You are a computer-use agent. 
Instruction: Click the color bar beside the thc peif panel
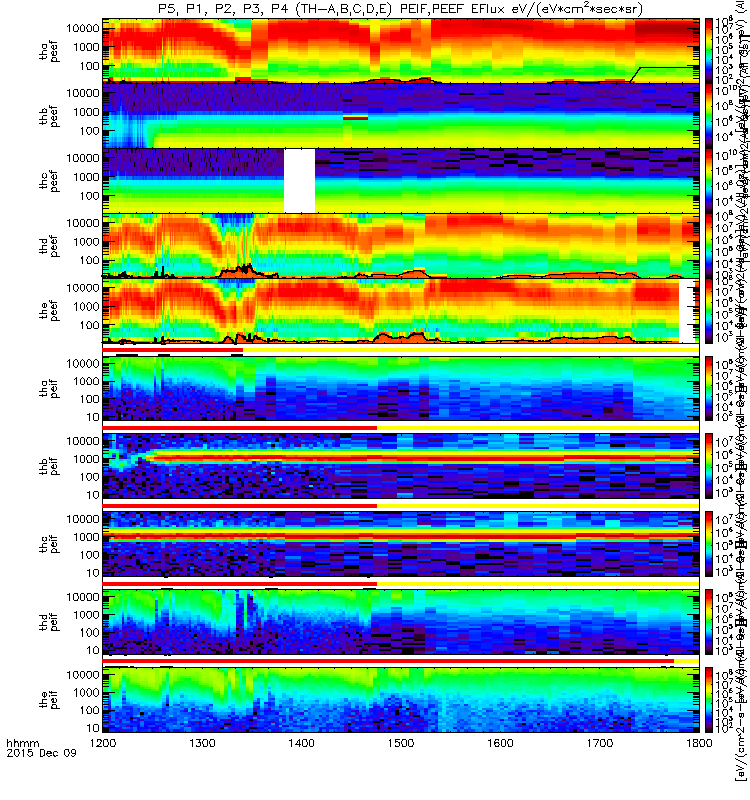point(709,544)
